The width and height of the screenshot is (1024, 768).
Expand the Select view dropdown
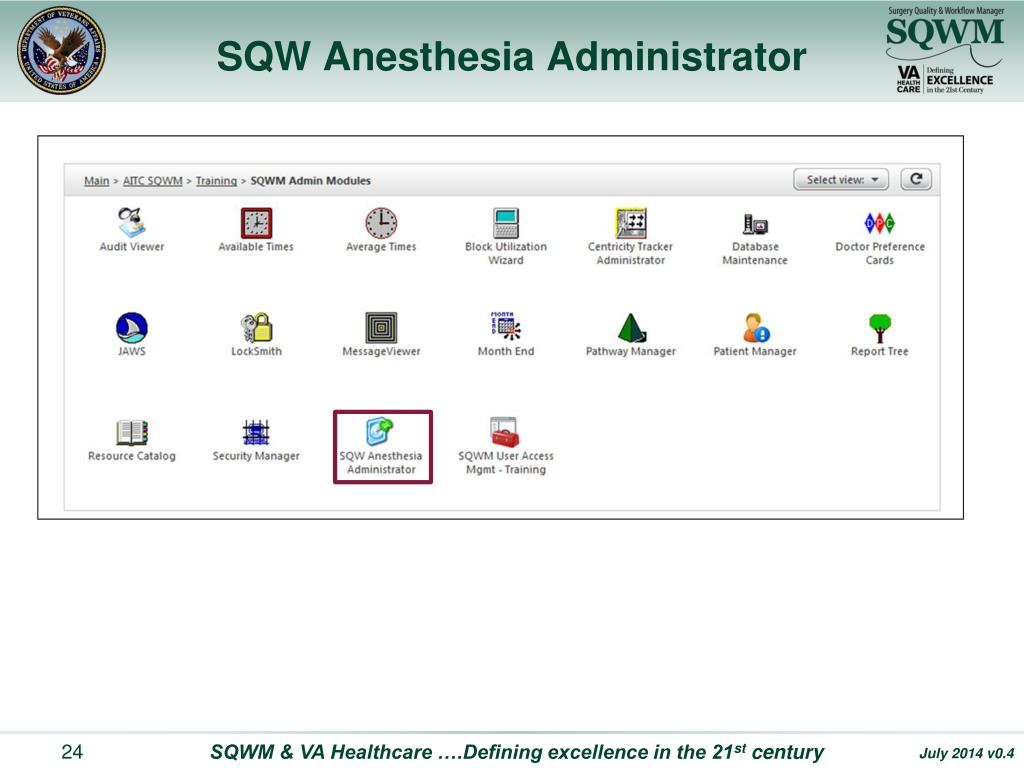click(841, 180)
